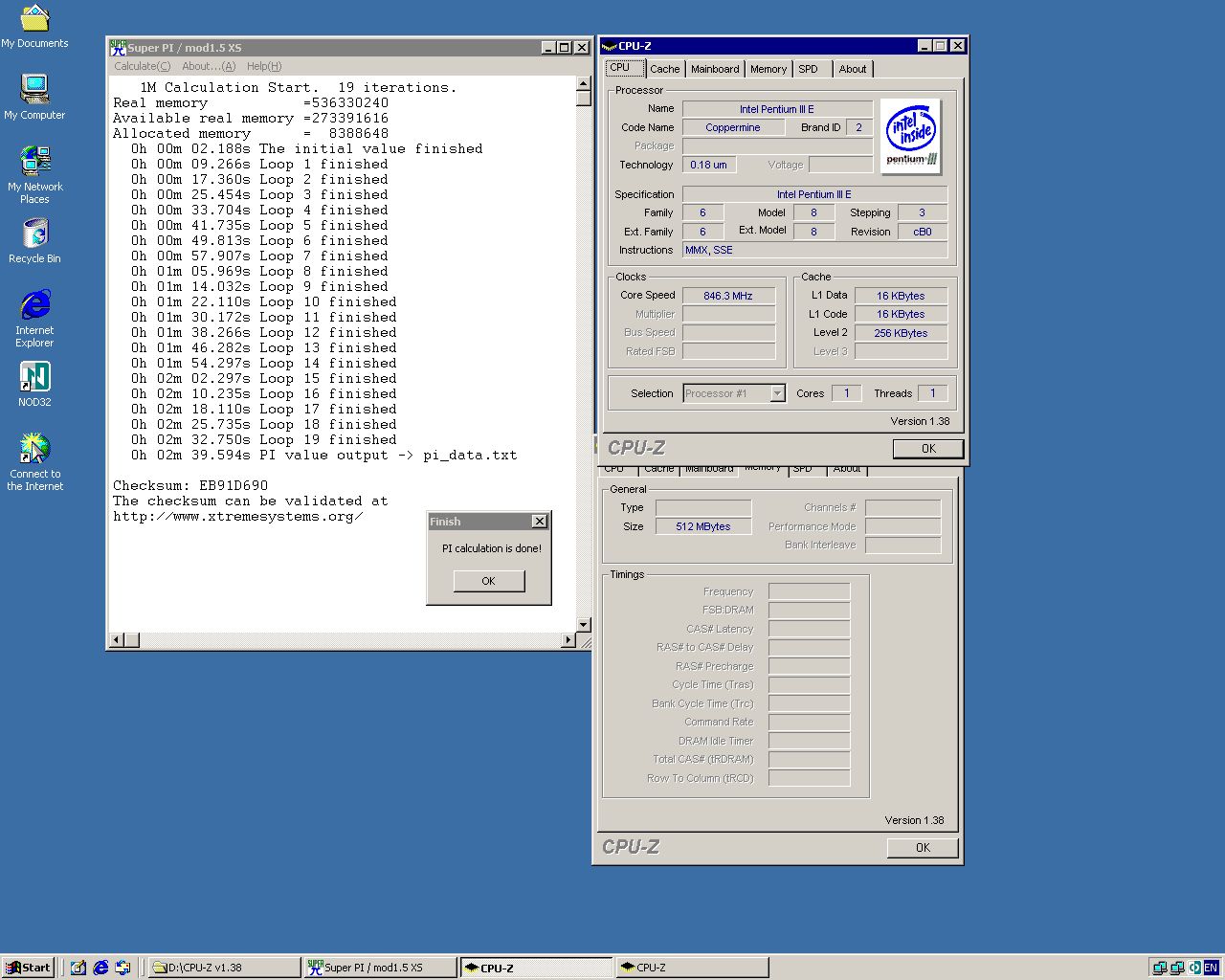This screenshot has height=980, width=1225.
Task: Open the About menu in Super PI
Action: [209, 66]
